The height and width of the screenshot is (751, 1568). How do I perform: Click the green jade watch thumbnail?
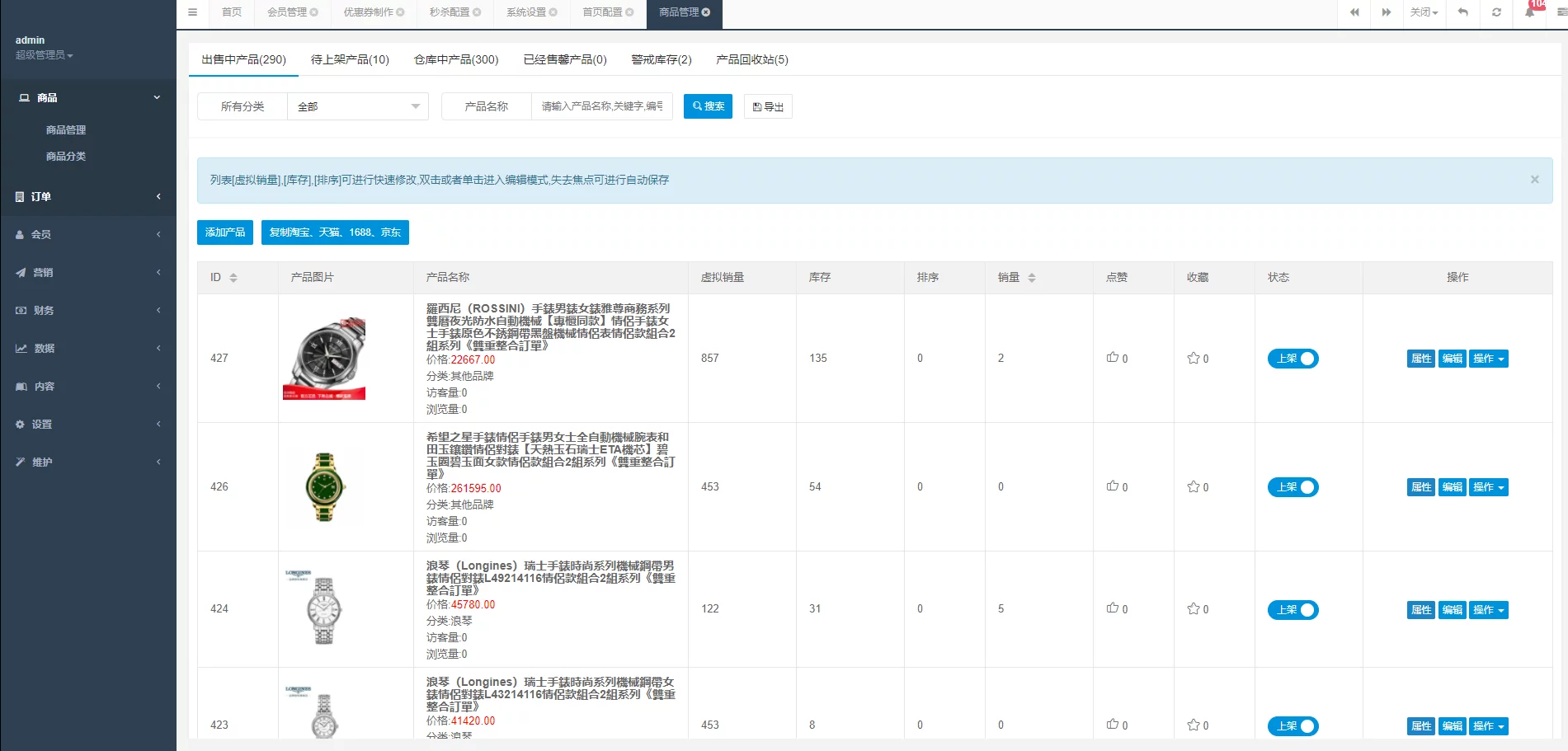[325, 486]
